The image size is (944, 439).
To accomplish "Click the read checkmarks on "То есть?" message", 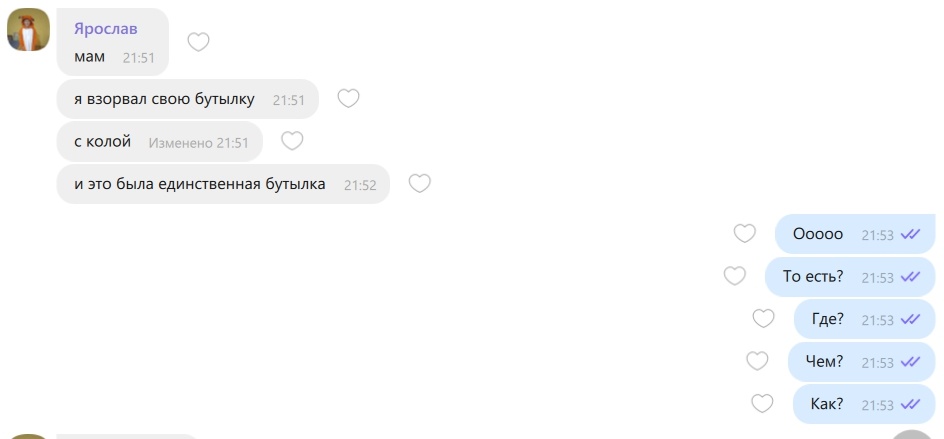I will (x=910, y=276).
